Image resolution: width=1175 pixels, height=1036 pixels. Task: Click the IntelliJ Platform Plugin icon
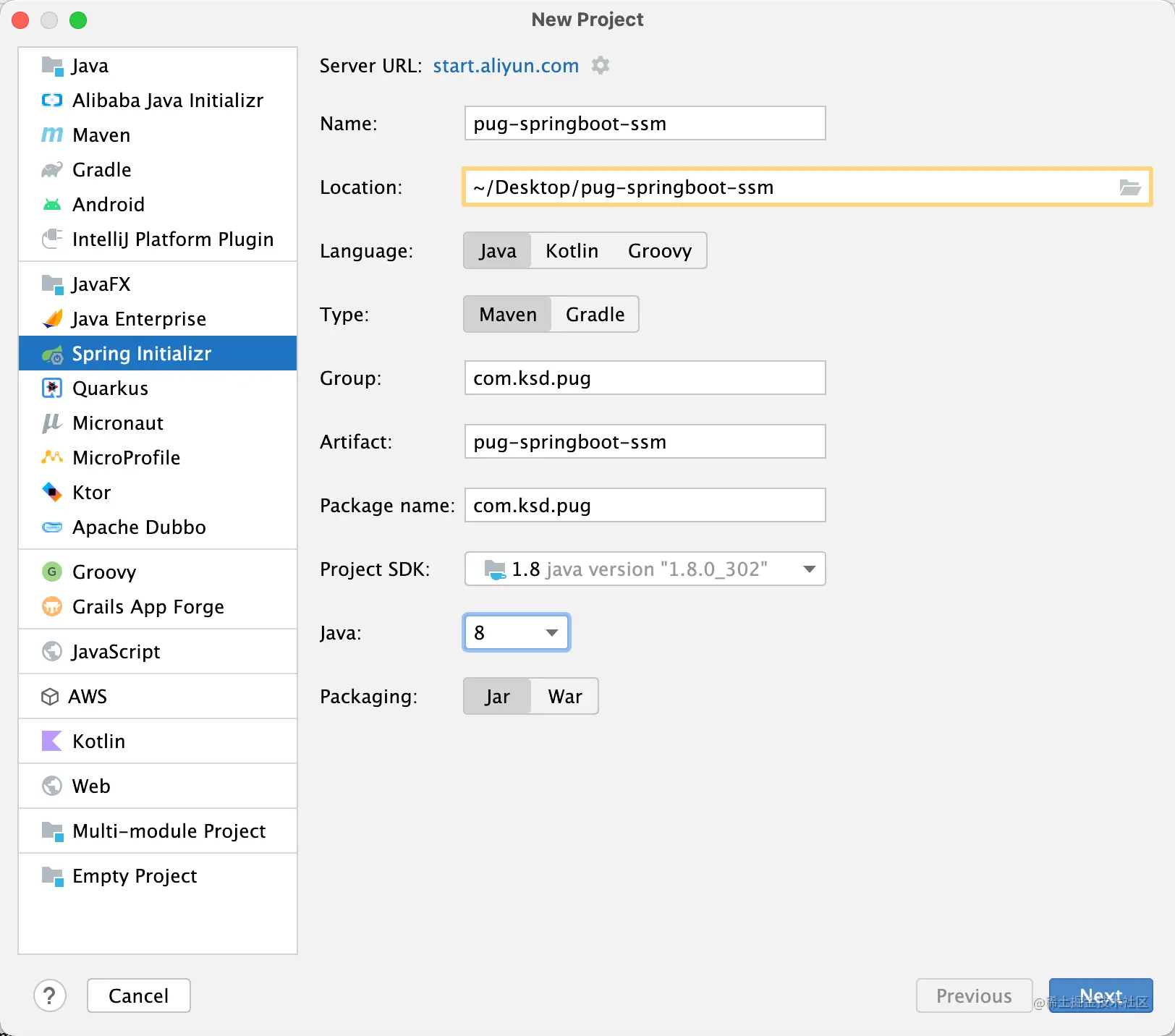(52, 239)
